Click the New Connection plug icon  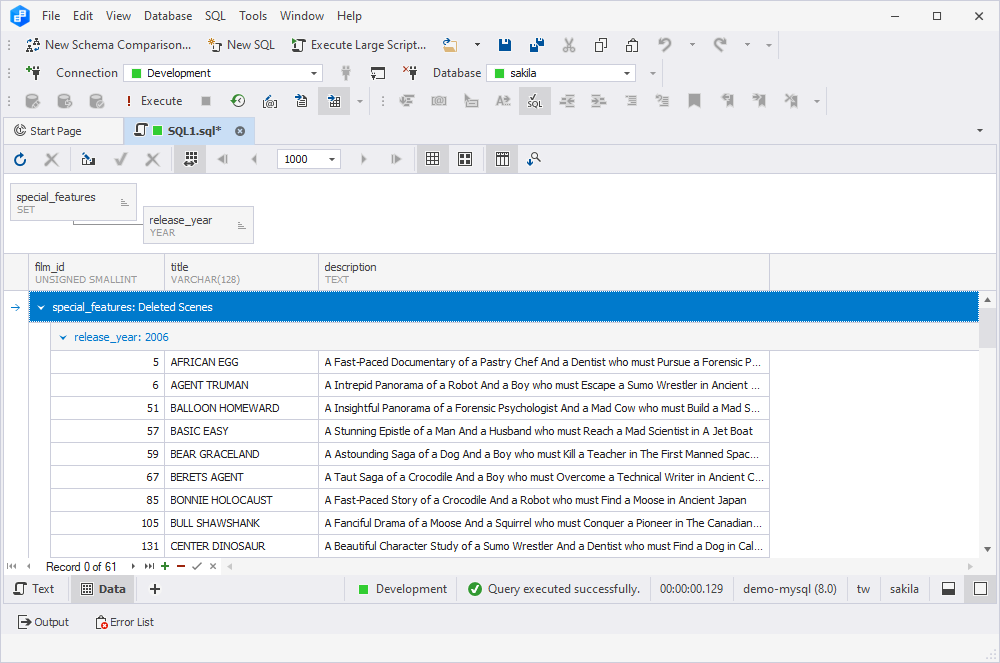(33, 73)
